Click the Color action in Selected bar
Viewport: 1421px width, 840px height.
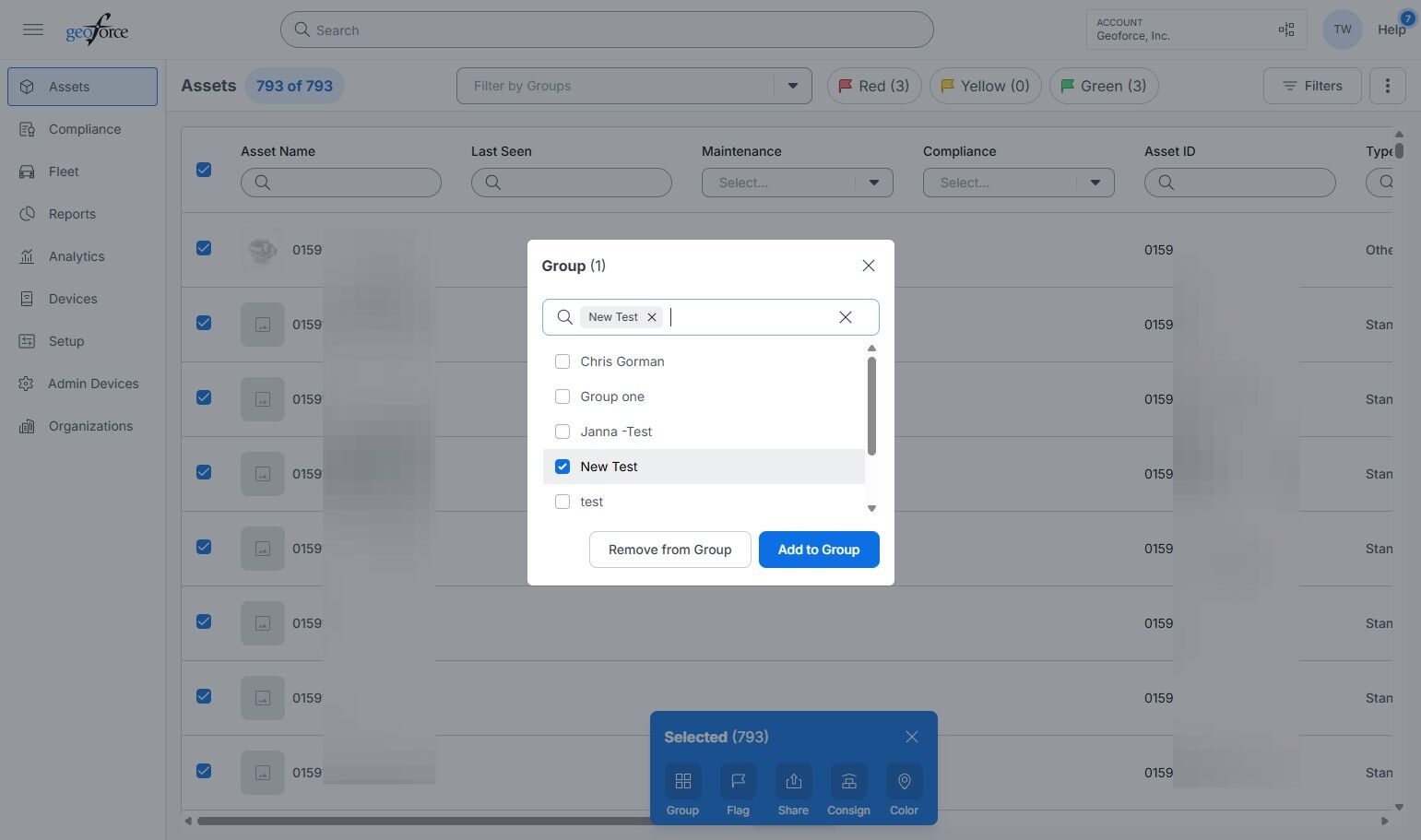[904, 790]
